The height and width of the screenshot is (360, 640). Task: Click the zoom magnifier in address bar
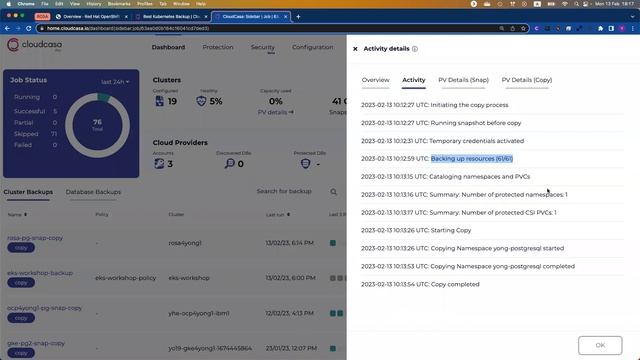pyautogui.click(x=502, y=28)
